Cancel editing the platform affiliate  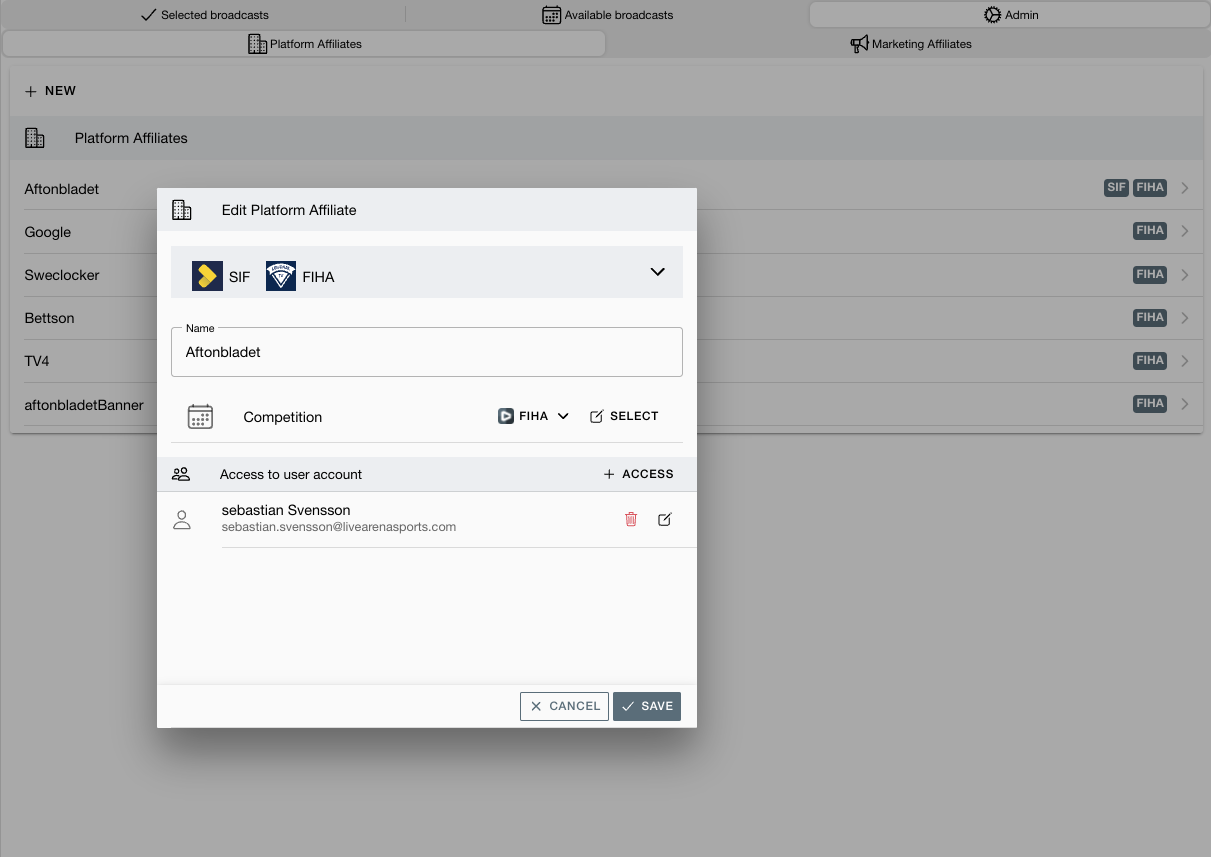564,706
